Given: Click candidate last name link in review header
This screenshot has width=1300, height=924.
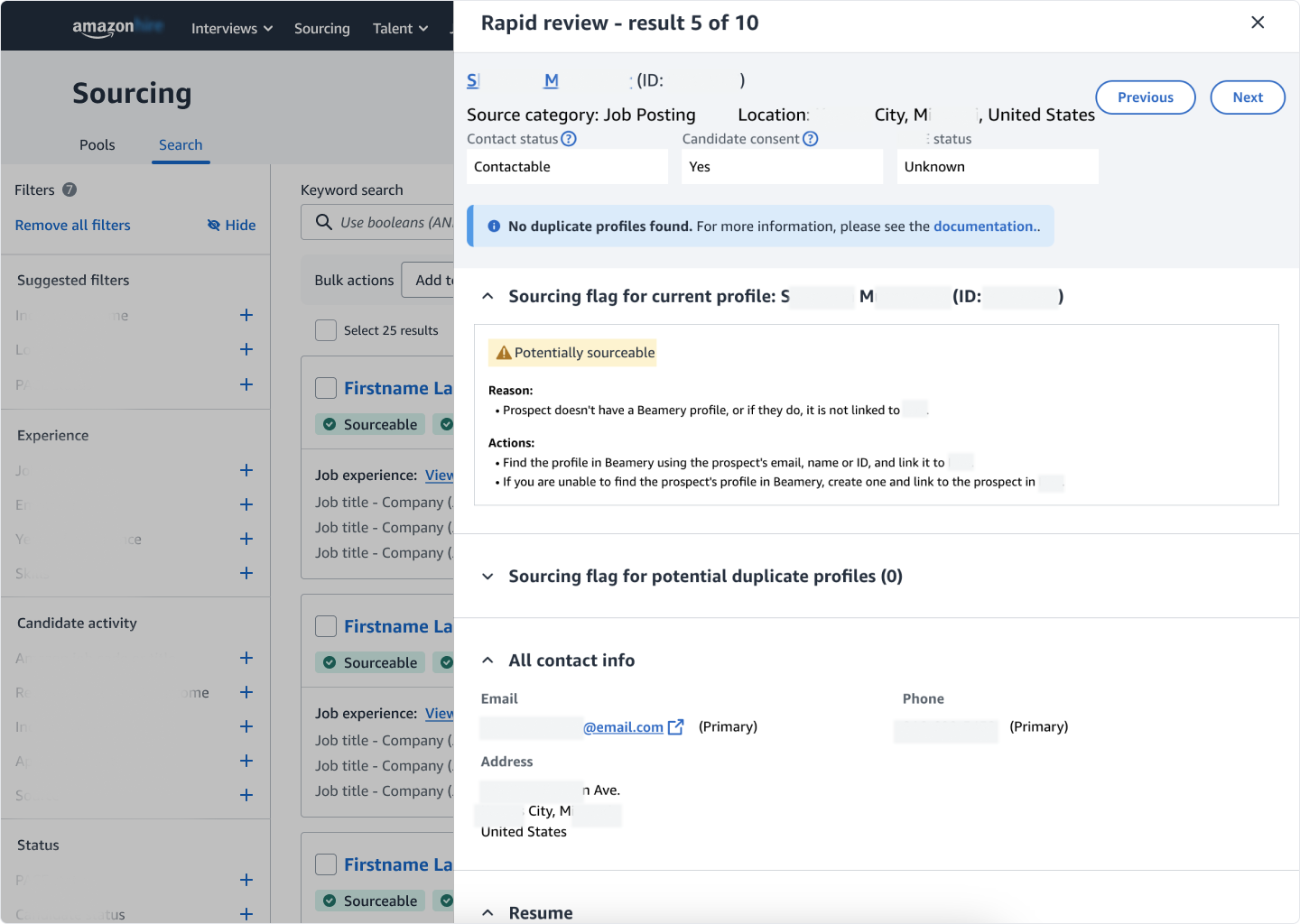Looking at the screenshot, I should pyautogui.click(x=552, y=80).
